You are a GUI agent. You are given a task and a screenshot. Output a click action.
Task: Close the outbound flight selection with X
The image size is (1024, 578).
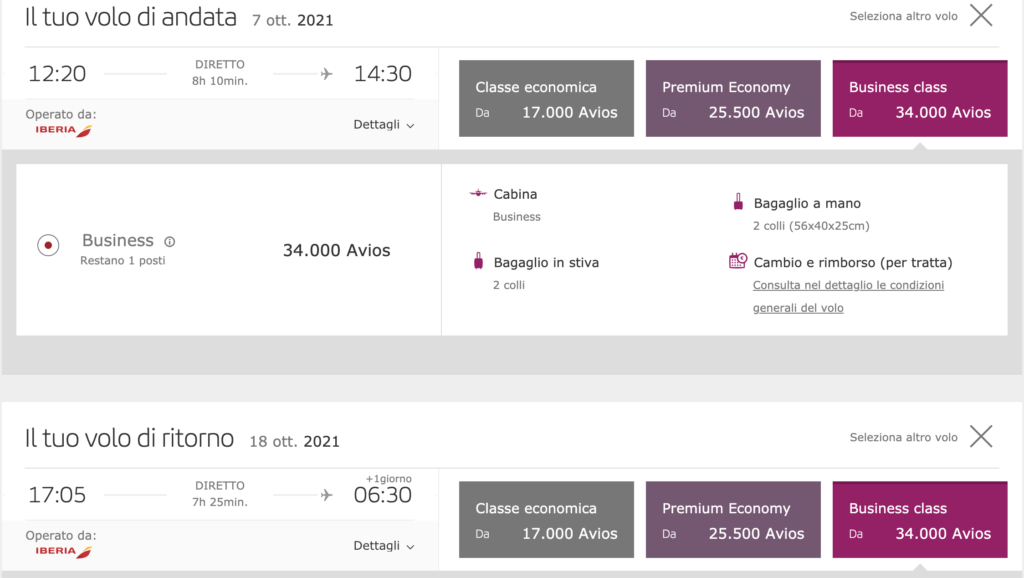981,15
